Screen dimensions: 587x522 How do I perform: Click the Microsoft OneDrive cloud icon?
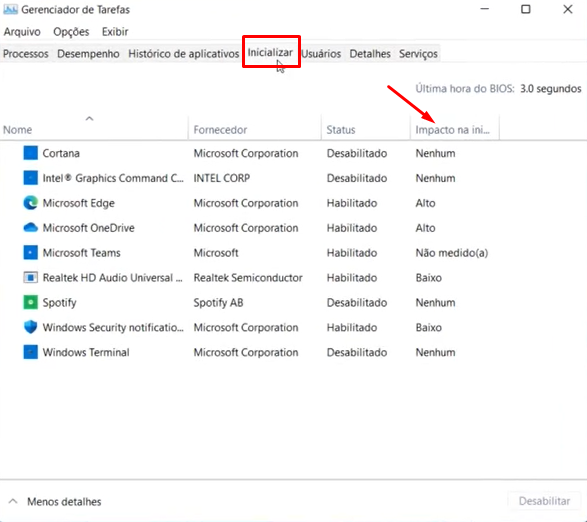coord(30,228)
